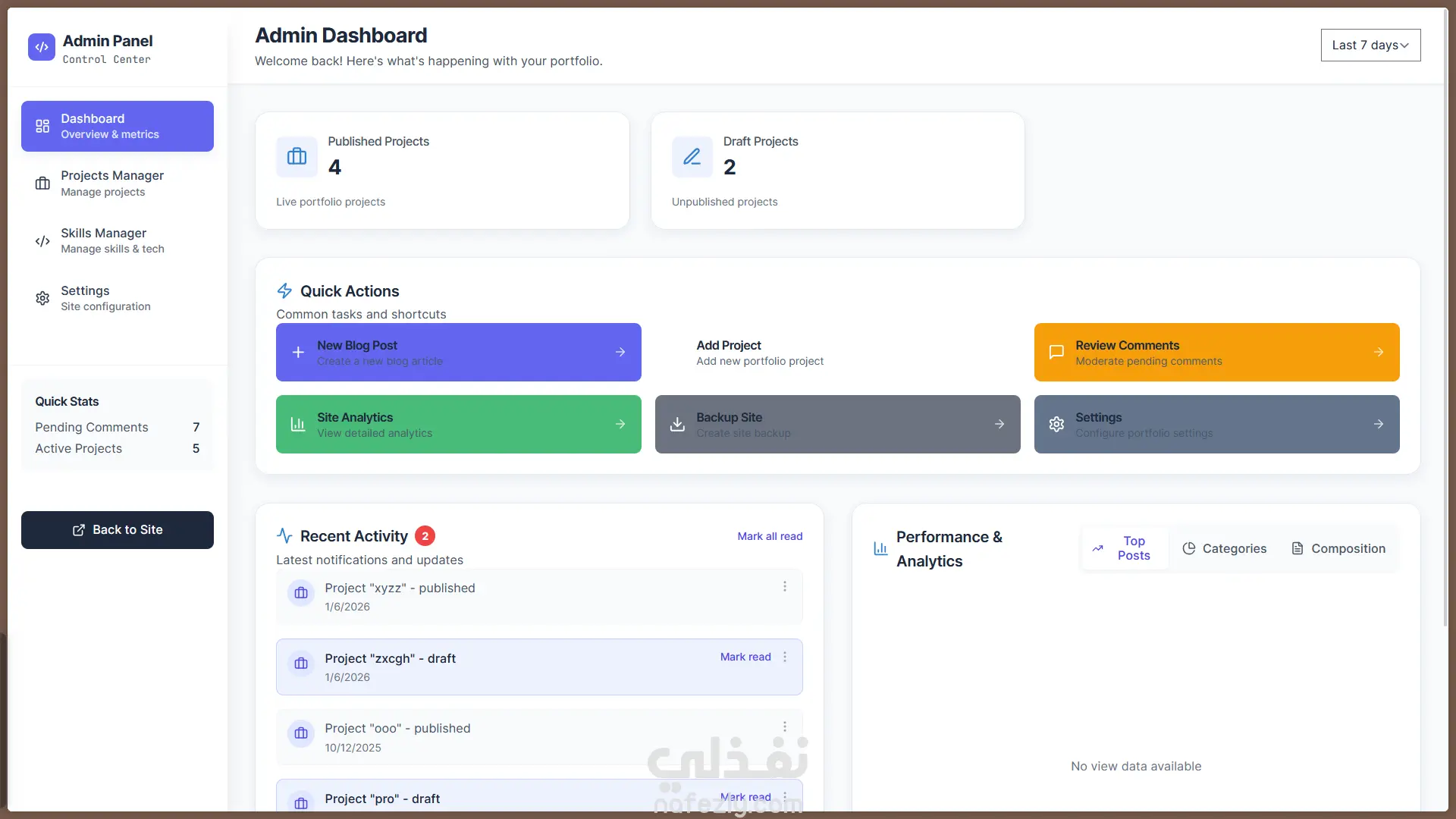Click the Performance & Analytics bar chart icon

880,548
